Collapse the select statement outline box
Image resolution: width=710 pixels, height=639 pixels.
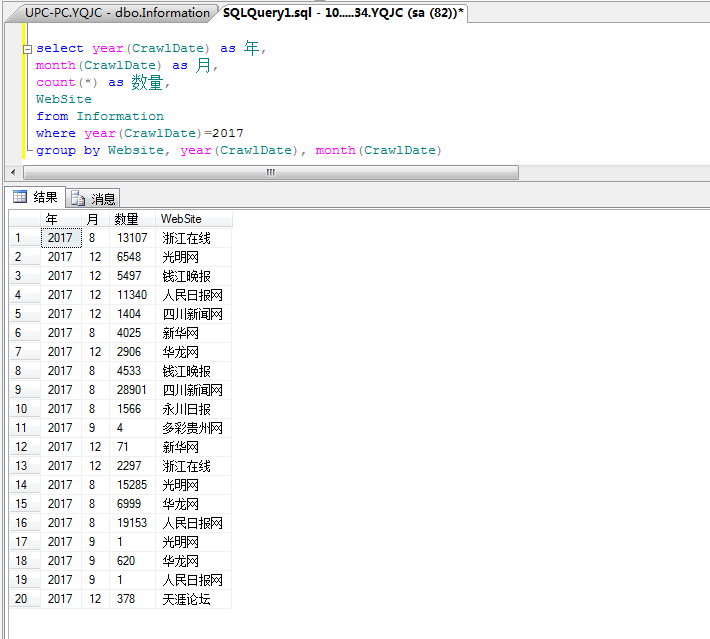[27, 49]
